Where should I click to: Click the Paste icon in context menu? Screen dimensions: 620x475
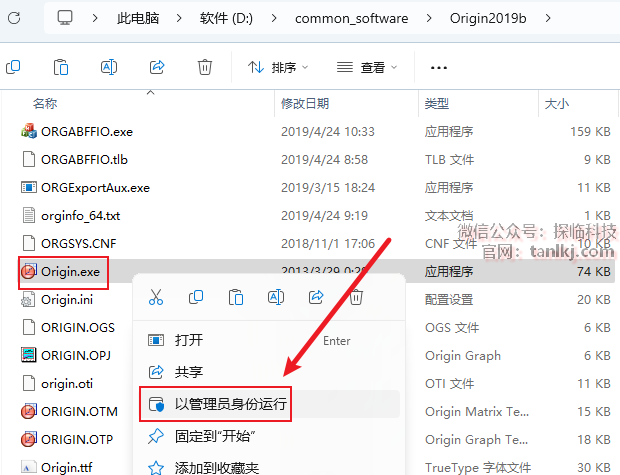coord(236,297)
